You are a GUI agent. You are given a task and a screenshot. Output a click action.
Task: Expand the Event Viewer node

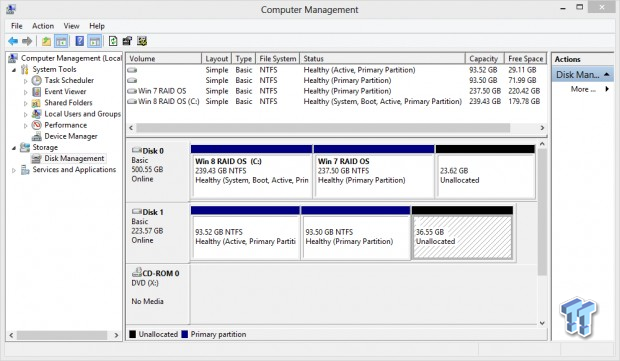pyautogui.click(x=26, y=92)
